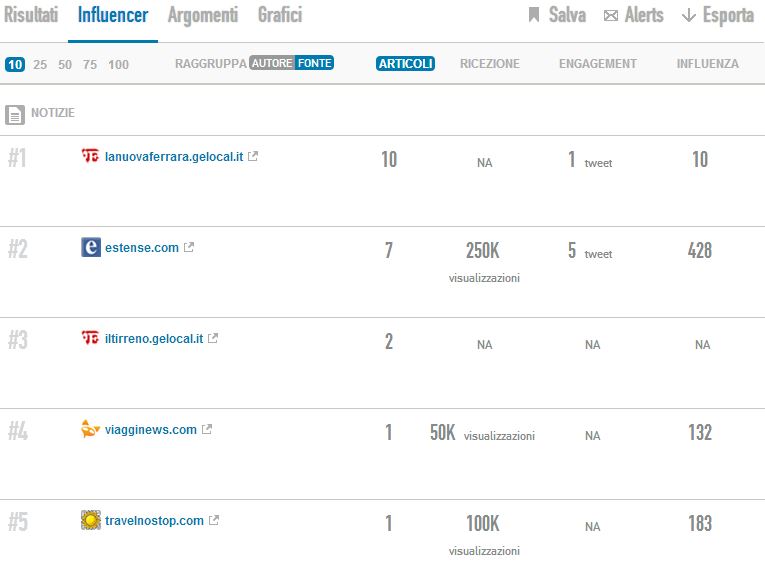
Task: Group results by AUTORE
Action: tap(272, 63)
